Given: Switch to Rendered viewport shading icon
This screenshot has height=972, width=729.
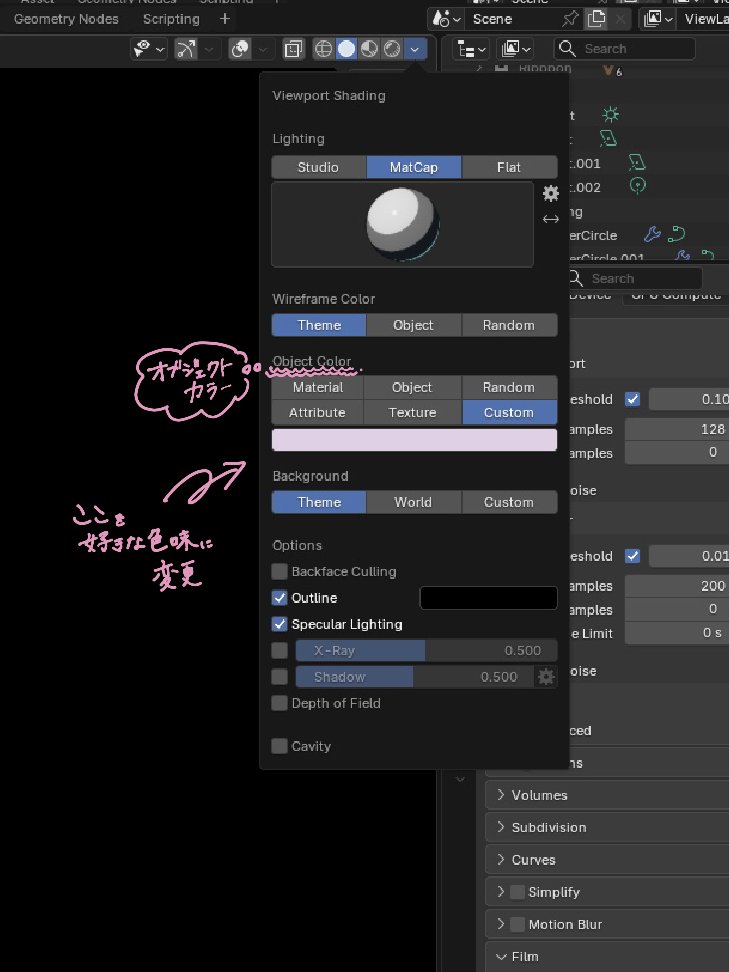Looking at the screenshot, I should click(392, 49).
